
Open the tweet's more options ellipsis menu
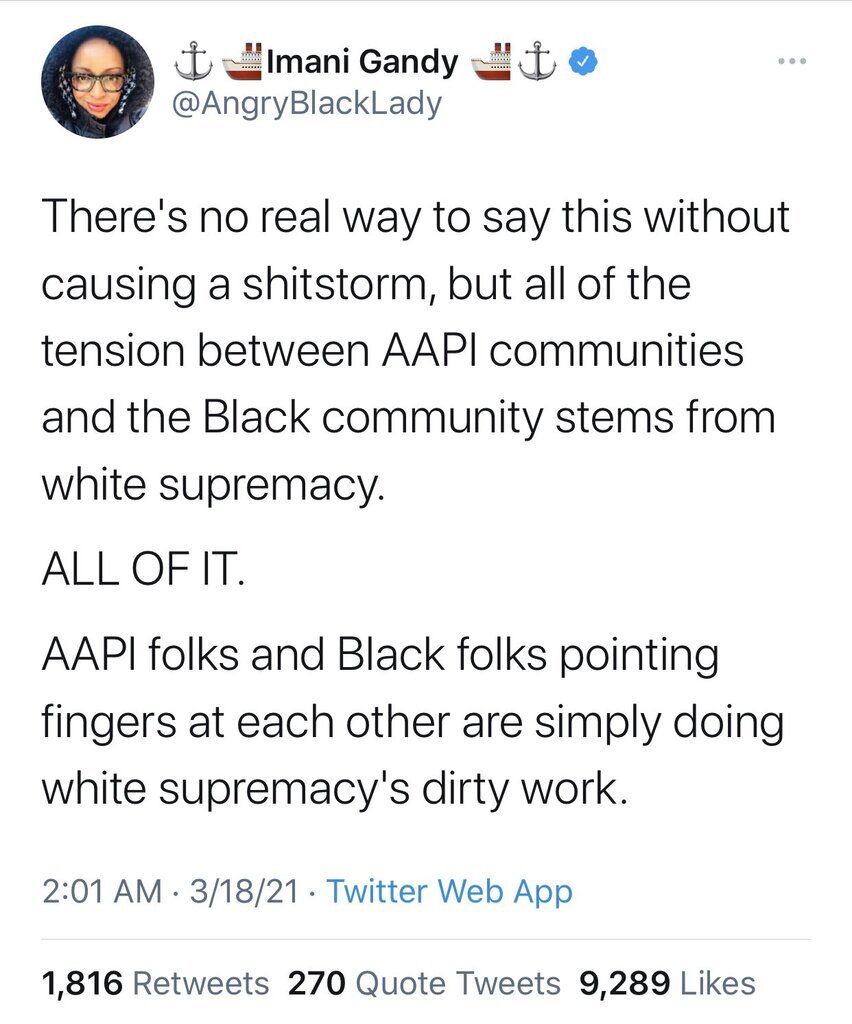click(791, 61)
